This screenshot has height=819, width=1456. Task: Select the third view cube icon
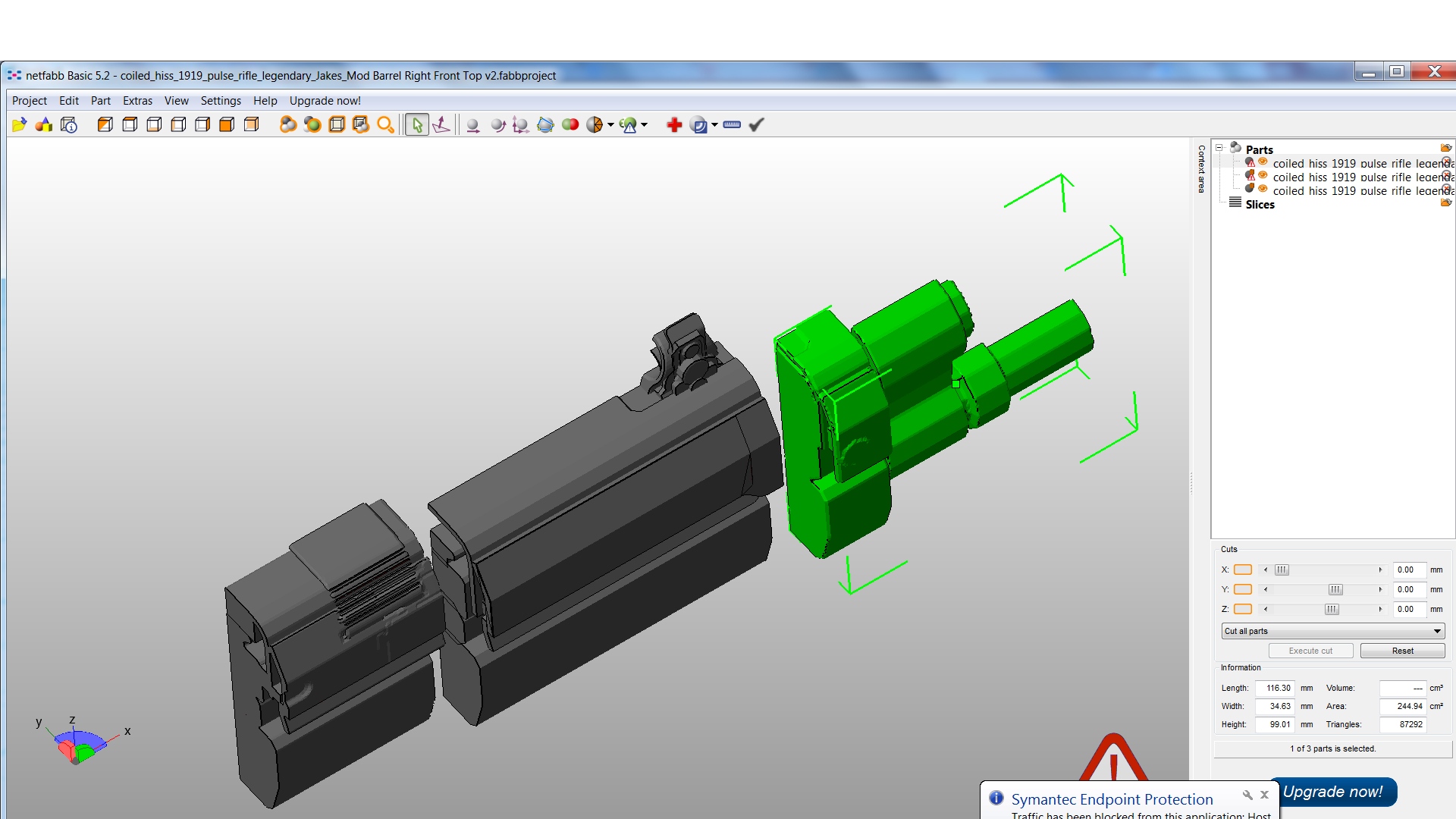tap(154, 125)
